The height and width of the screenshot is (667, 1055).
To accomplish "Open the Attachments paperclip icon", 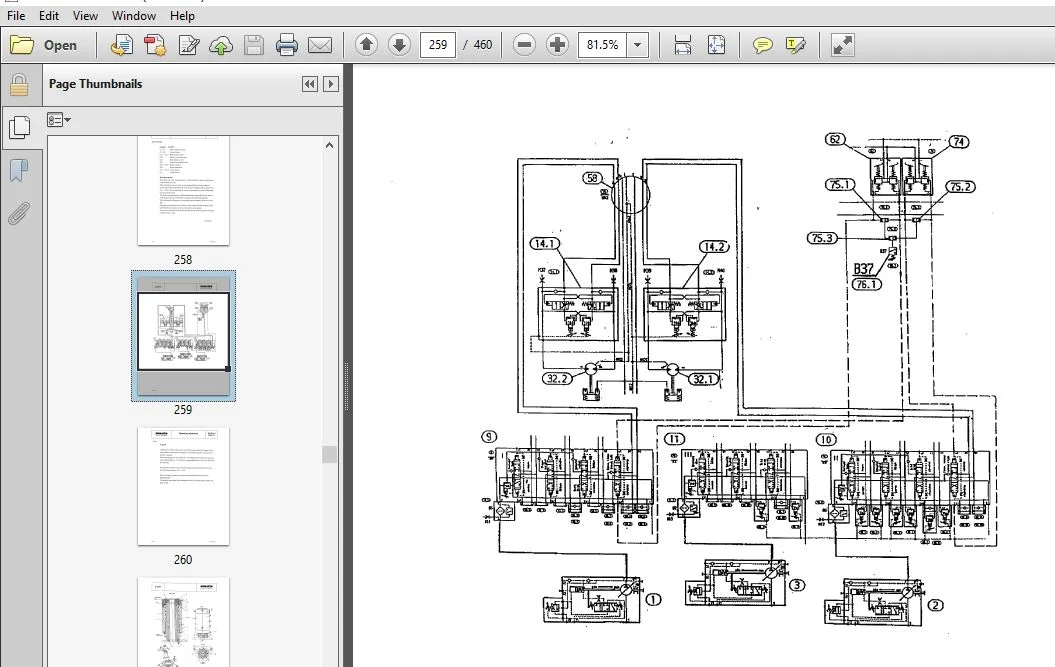I will [19, 214].
